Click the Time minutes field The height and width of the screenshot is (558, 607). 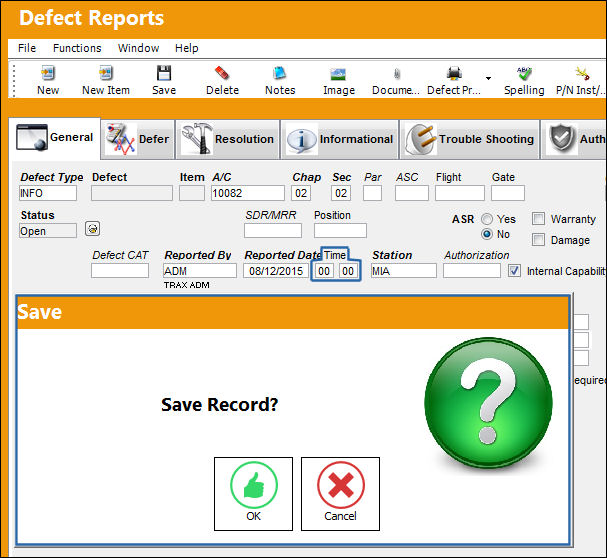pyautogui.click(x=348, y=271)
